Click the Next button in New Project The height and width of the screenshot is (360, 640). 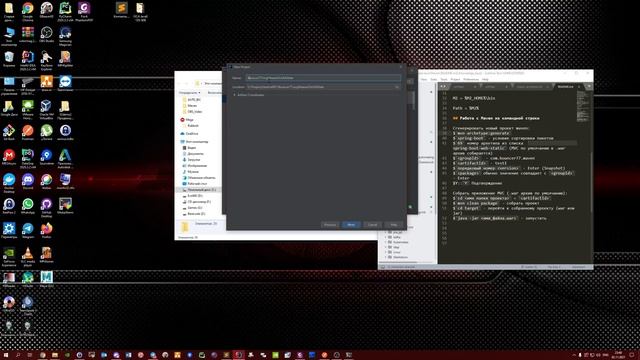[351, 224]
